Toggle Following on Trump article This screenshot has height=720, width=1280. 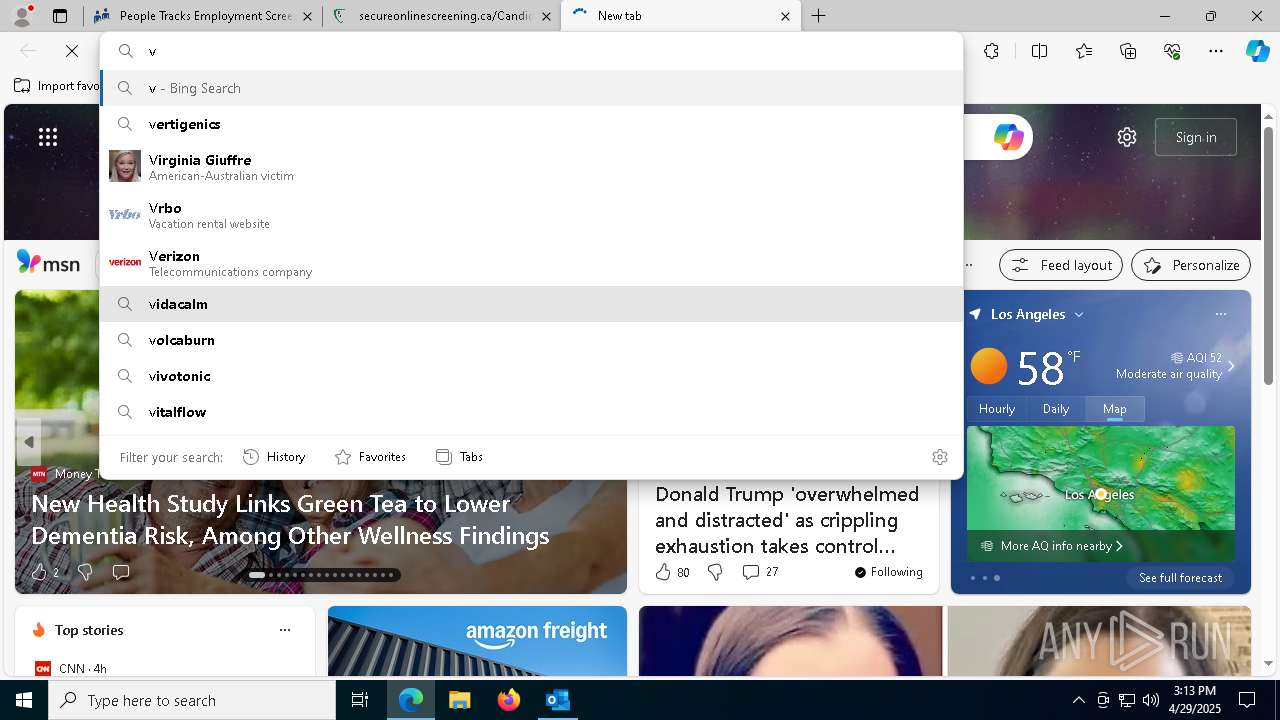click(x=888, y=572)
